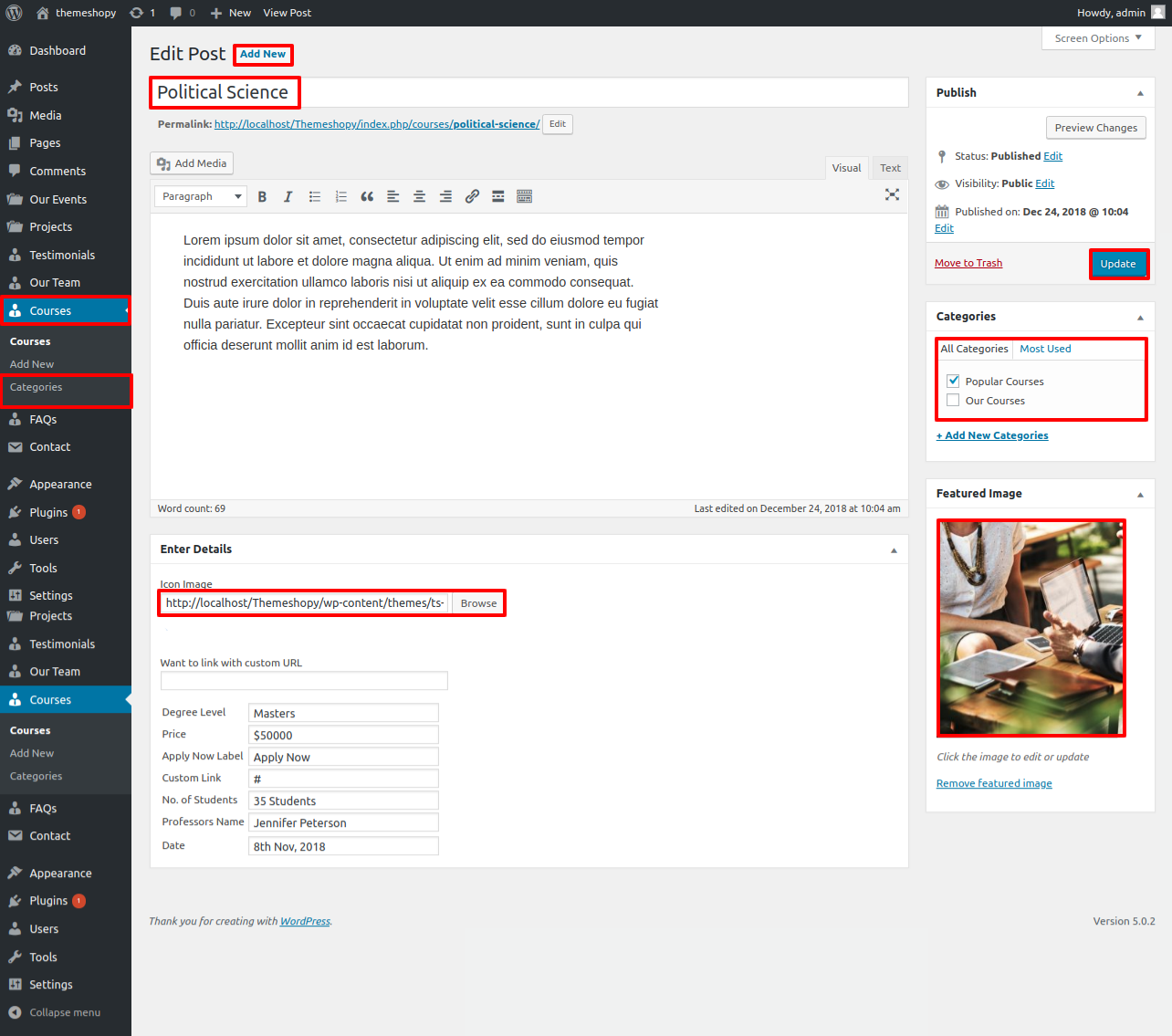Switch to the Text editor tab
The height and width of the screenshot is (1036, 1172).
click(x=890, y=168)
